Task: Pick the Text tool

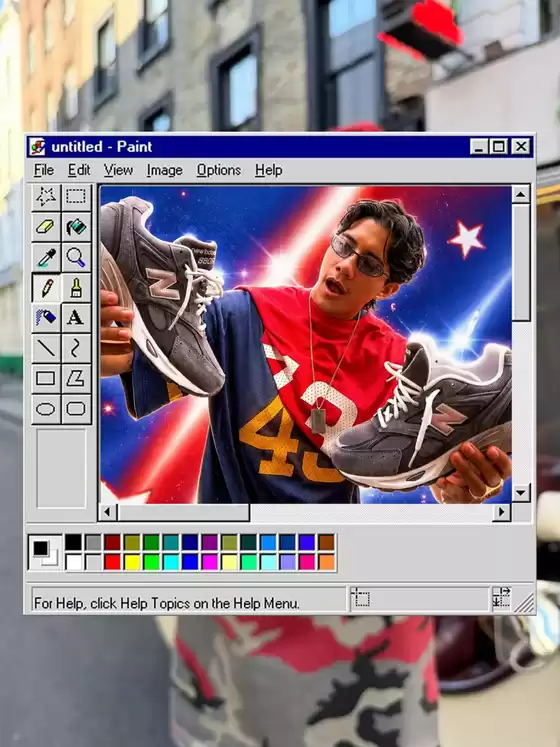Action: [x=76, y=318]
